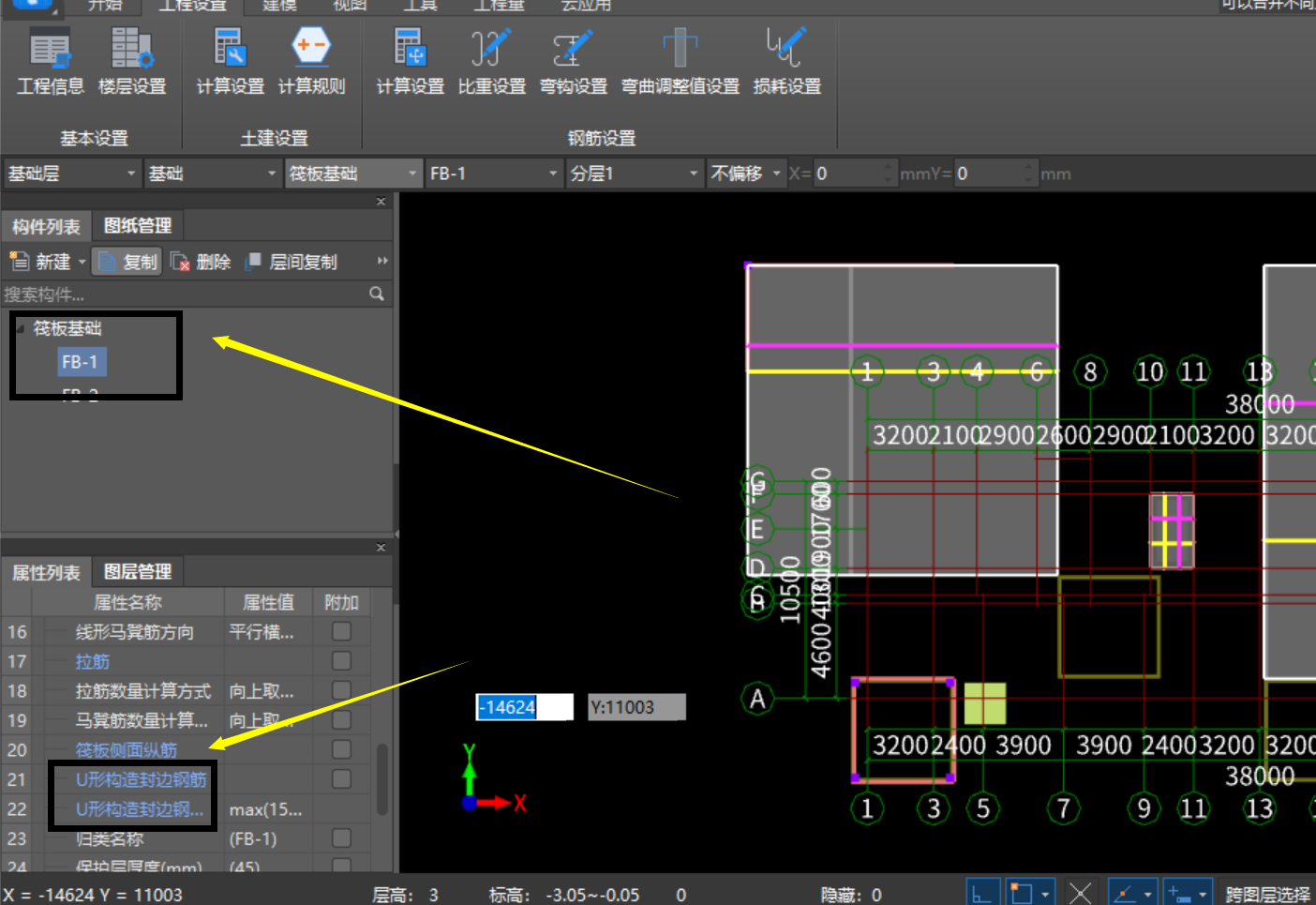Click the X offset input field
Screen dimensions: 1316x905
tap(848, 173)
